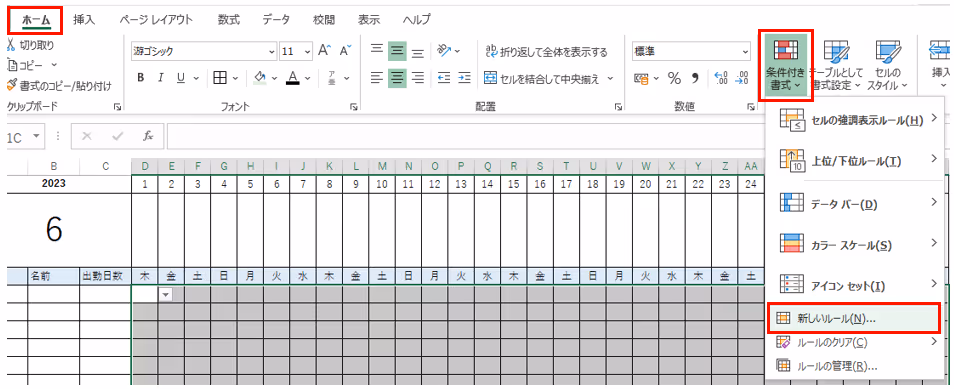
Task: Click the Copy (コピー) icon
Action: (x=12, y=65)
